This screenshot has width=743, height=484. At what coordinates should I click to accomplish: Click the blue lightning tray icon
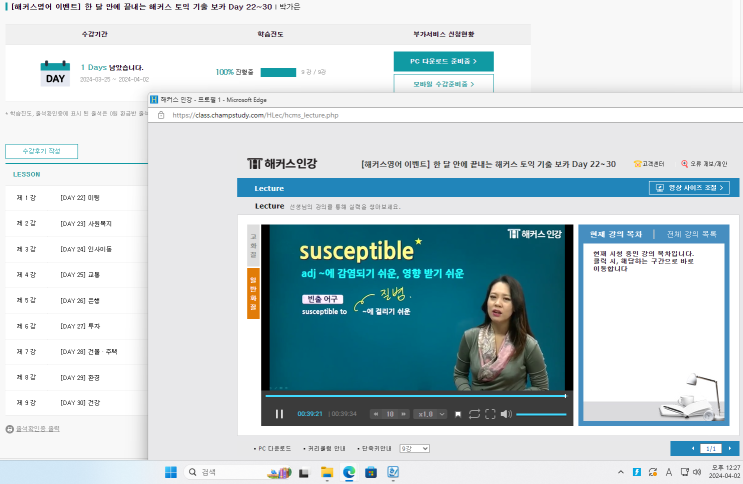tap(637, 472)
